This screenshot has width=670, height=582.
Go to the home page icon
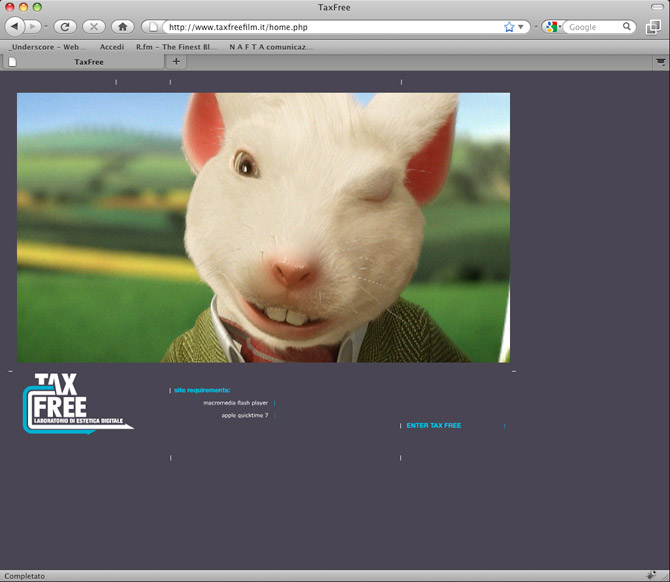(x=123, y=26)
